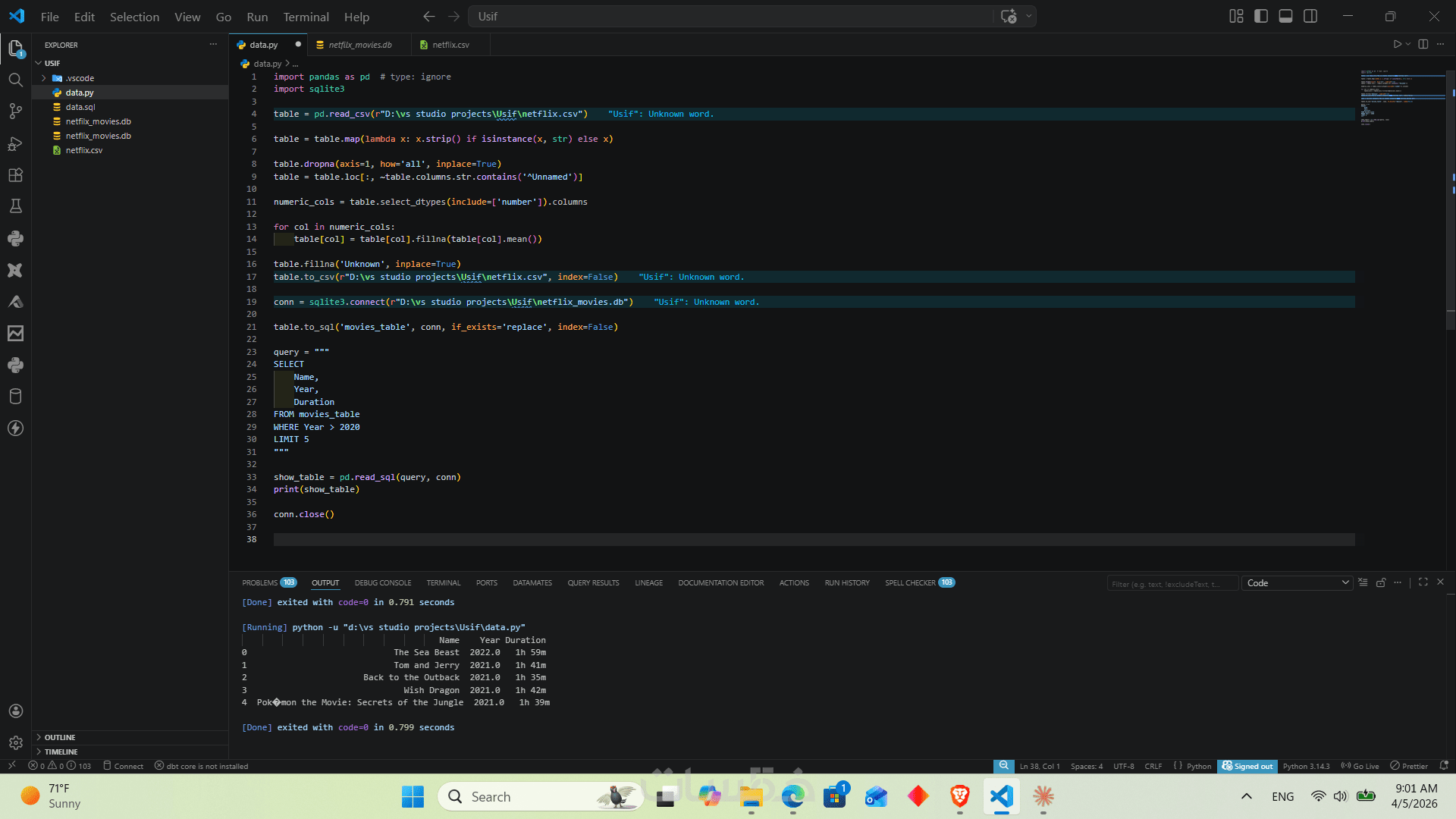Open the Testing flask view
The image size is (1456, 819).
[x=15, y=206]
